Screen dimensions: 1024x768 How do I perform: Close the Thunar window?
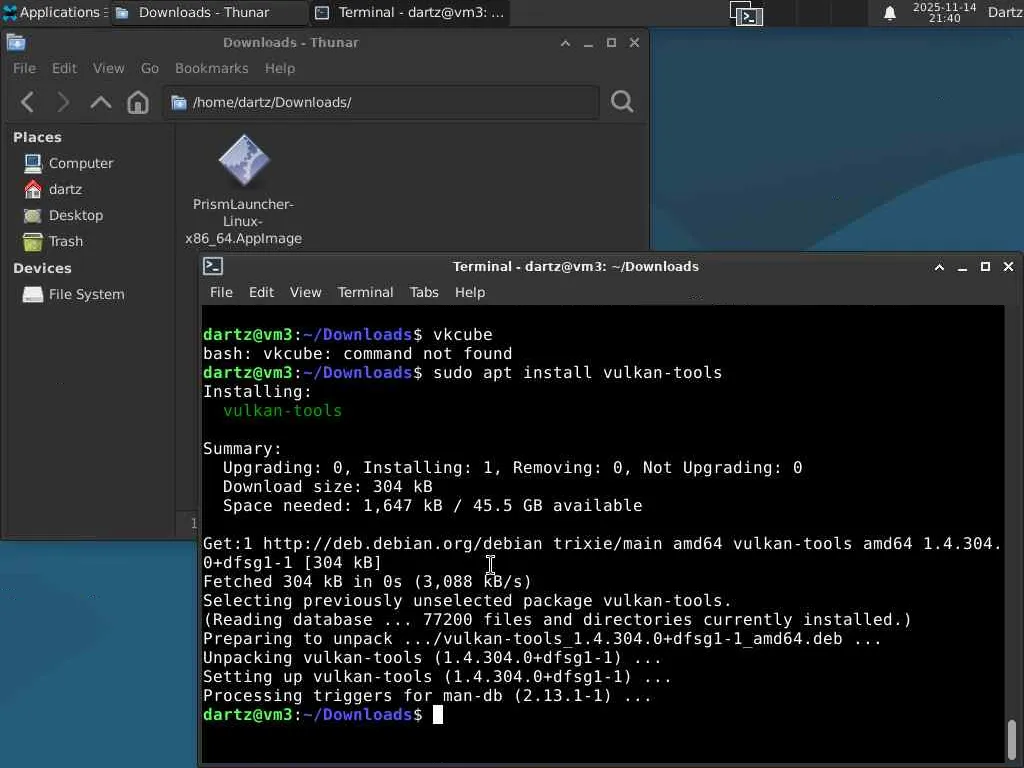point(634,42)
